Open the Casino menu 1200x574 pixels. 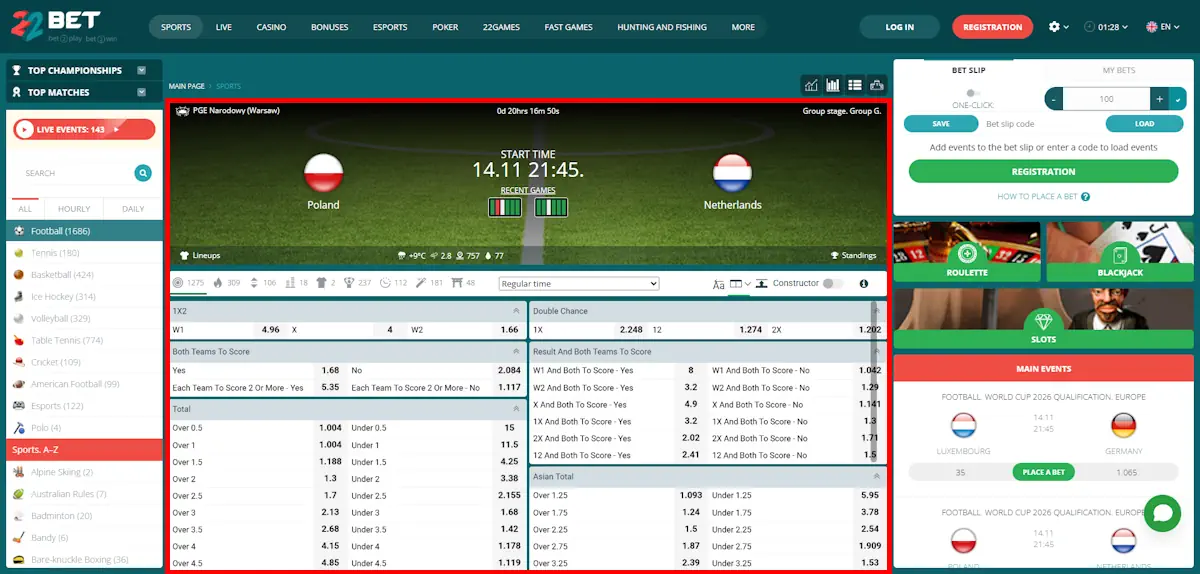point(271,27)
